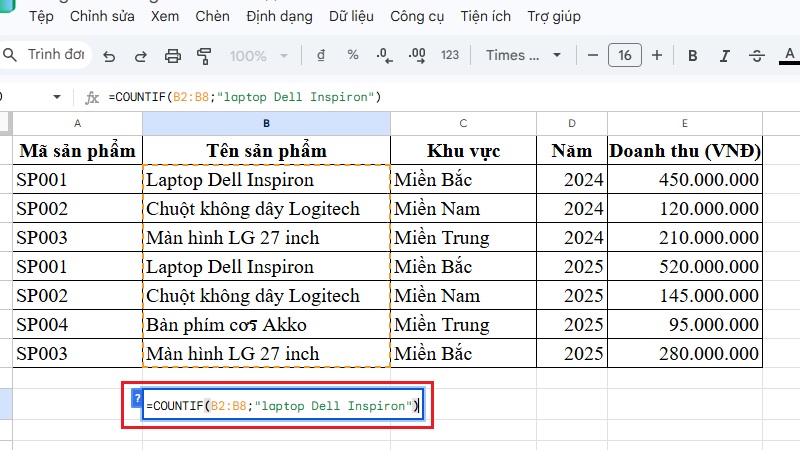Open the Tệp menu
Image resolution: width=800 pixels, height=450 pixels.
point(41,16)
